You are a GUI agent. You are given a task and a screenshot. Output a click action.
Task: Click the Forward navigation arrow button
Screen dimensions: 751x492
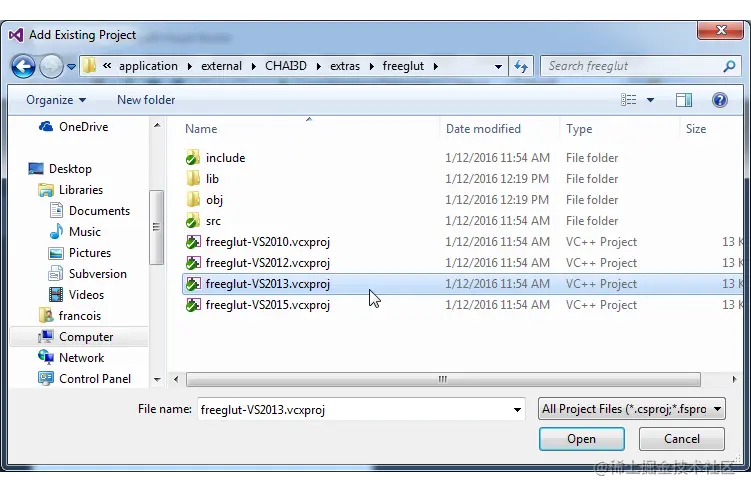click(51, 66)
